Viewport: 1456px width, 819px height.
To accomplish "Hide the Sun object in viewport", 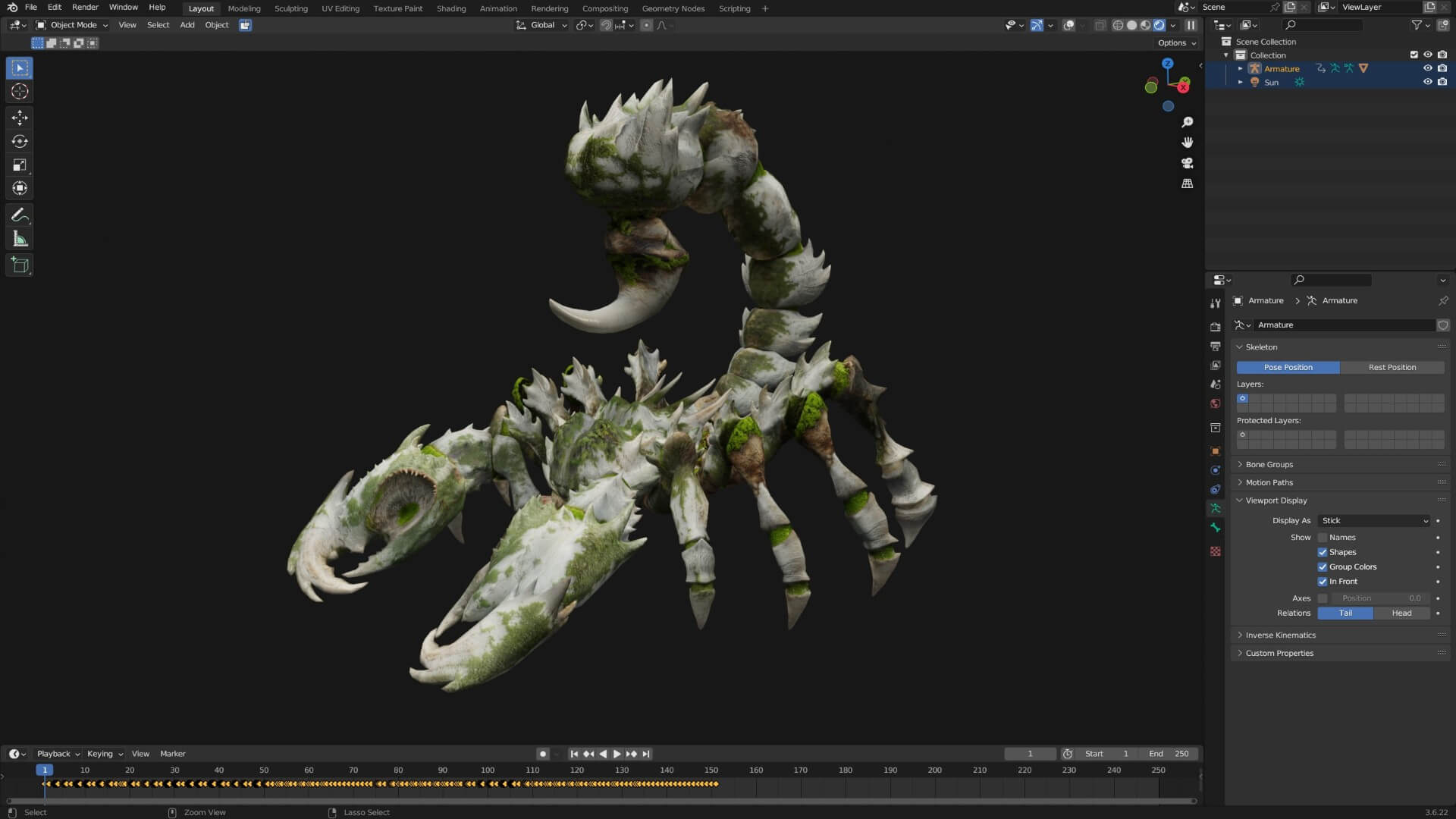I will click(x=1427, y=82).
